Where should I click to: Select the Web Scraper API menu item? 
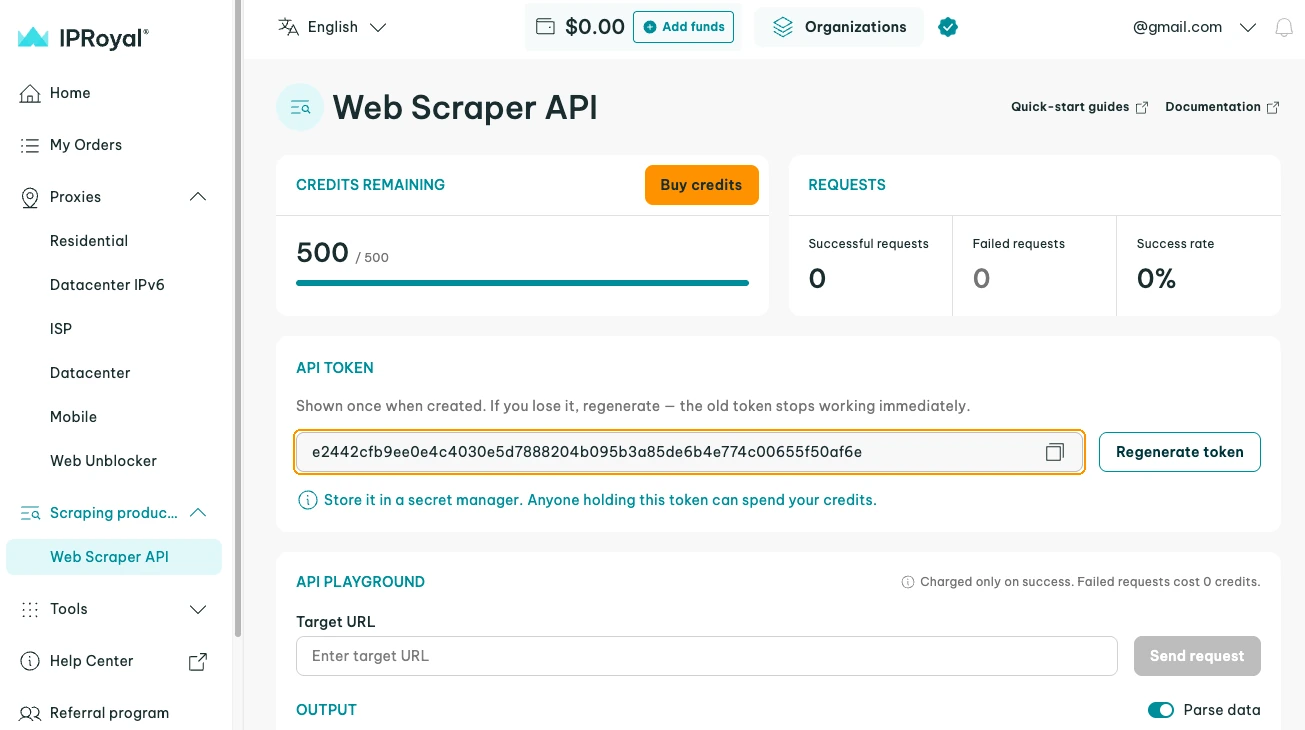[114, 557]
